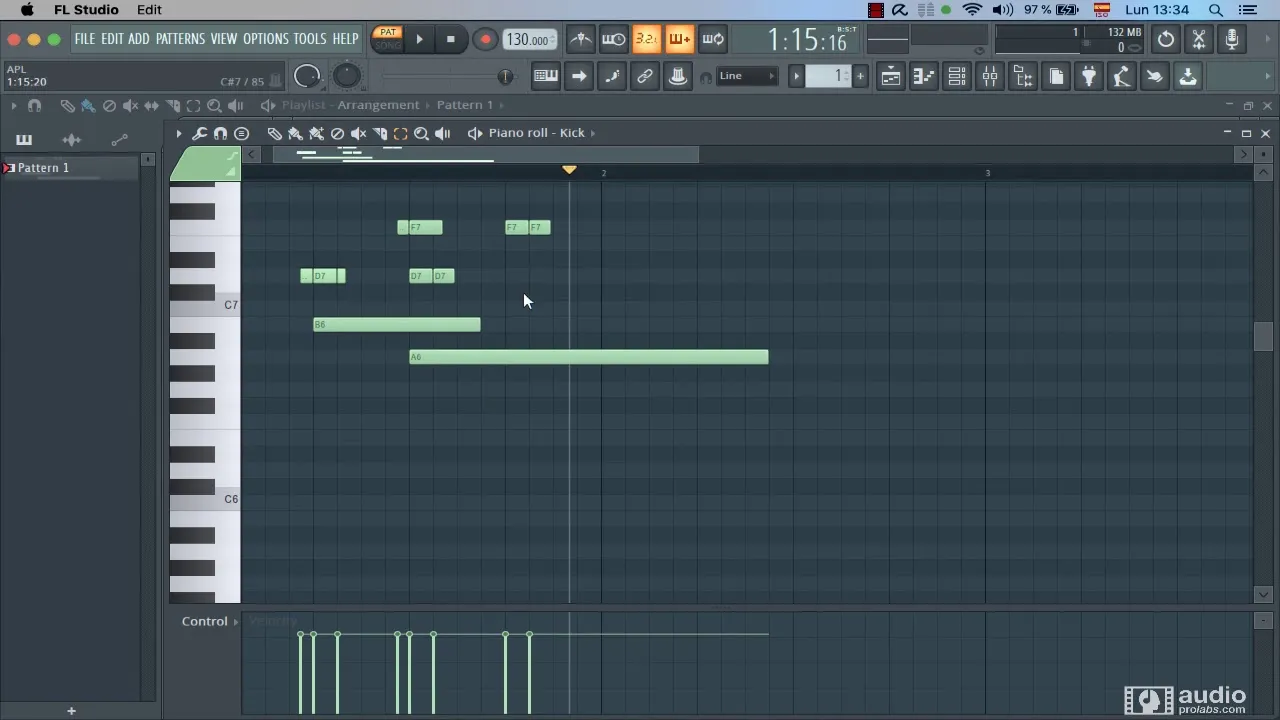
Task: Open Piano roll options arrow menu
Action: [x=179, y=133]
